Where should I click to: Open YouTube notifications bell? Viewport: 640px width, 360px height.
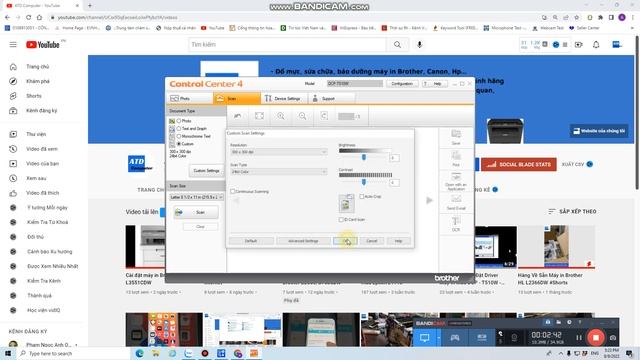596,44
